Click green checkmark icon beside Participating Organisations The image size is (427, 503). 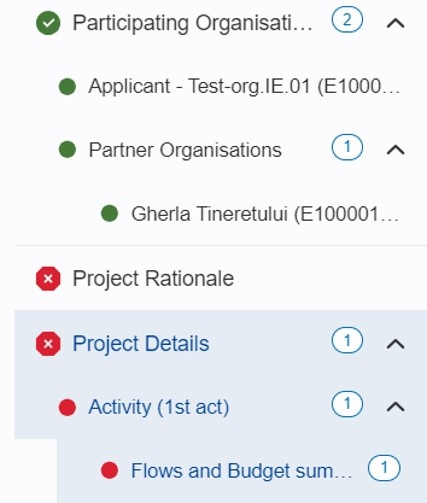(48, 23)
